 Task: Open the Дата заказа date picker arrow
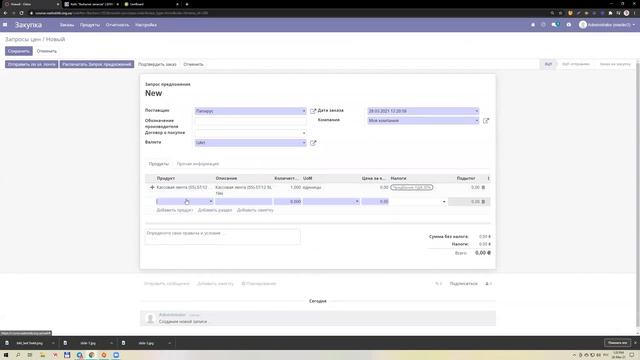click(x=476, y=111)
